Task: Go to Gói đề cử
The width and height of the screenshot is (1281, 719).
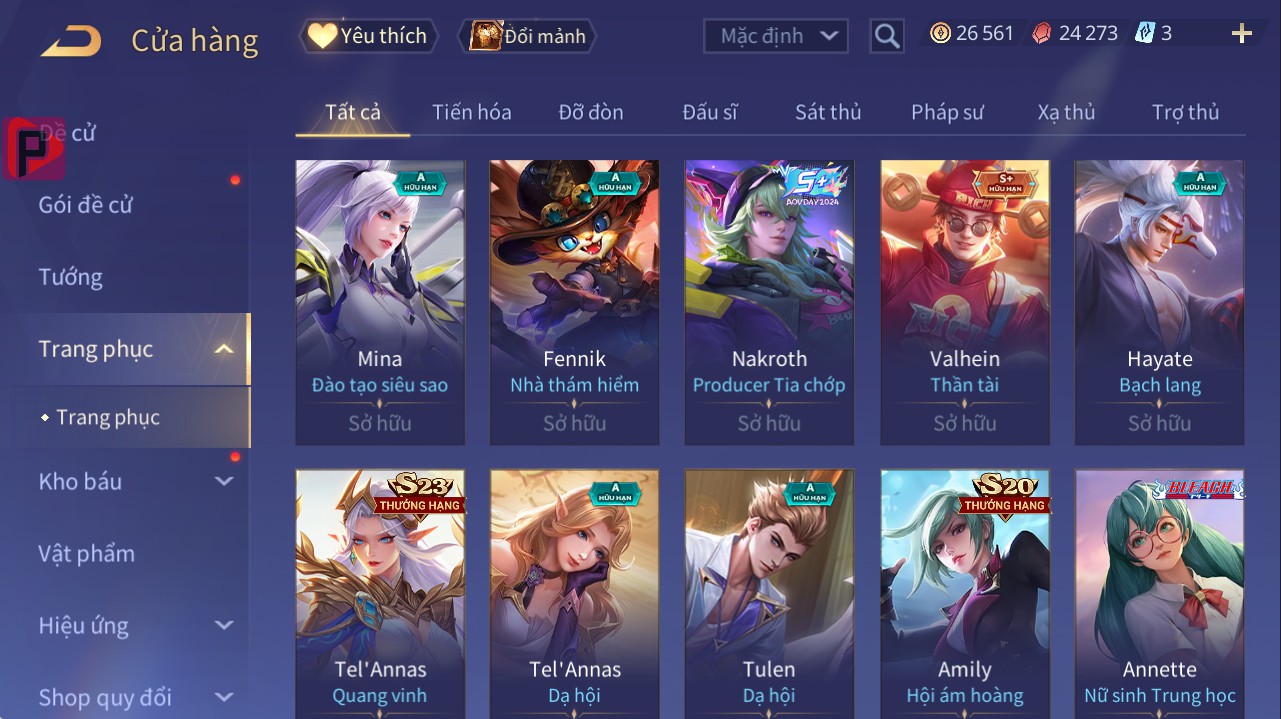Action: pos(86,205)
